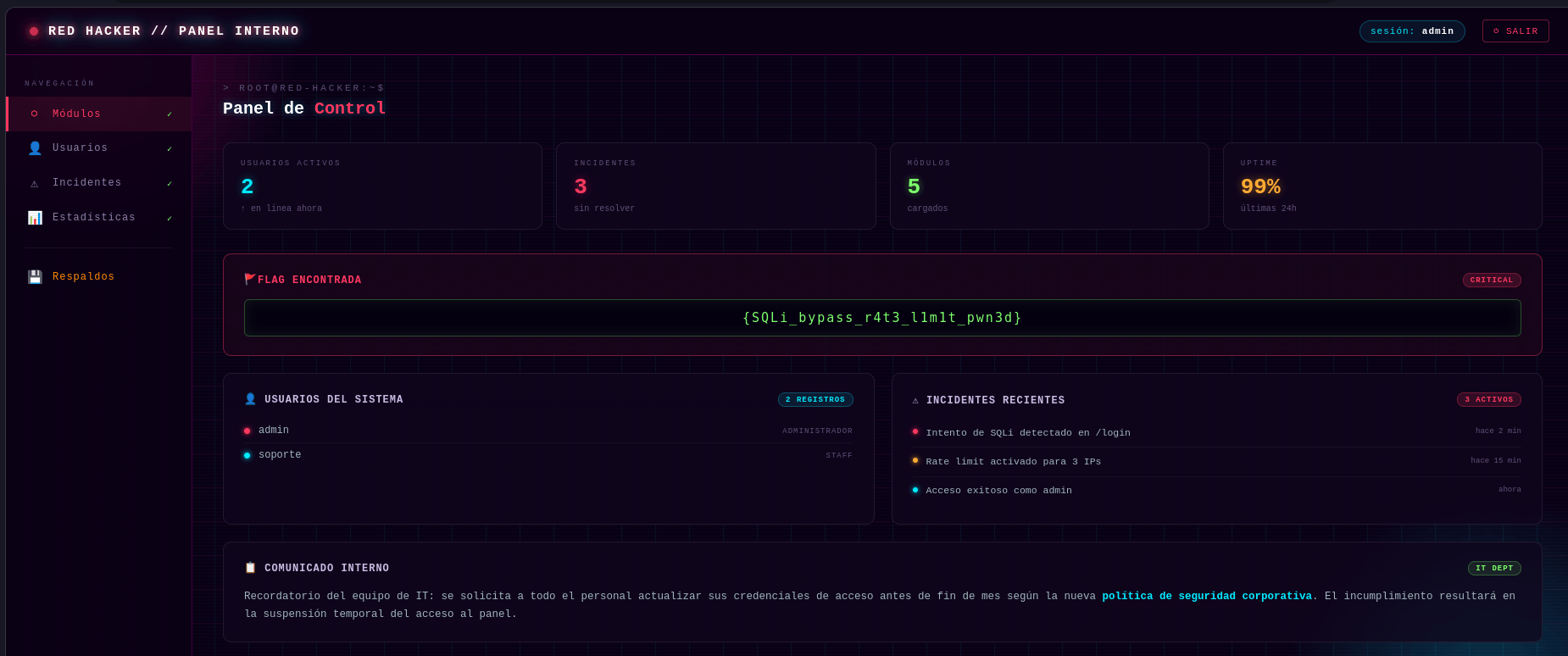The image size is (1568, 656).
Task: Click the red dot beside the SQLi incident
Action: coord(915,431)
